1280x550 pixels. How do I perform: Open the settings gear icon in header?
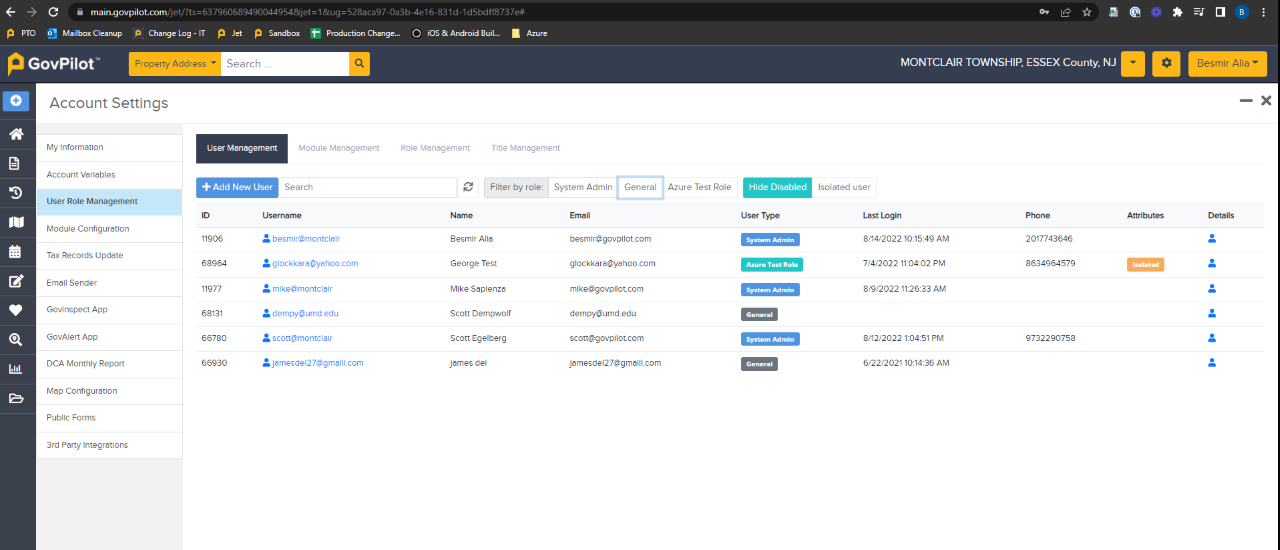point(1166,64)
